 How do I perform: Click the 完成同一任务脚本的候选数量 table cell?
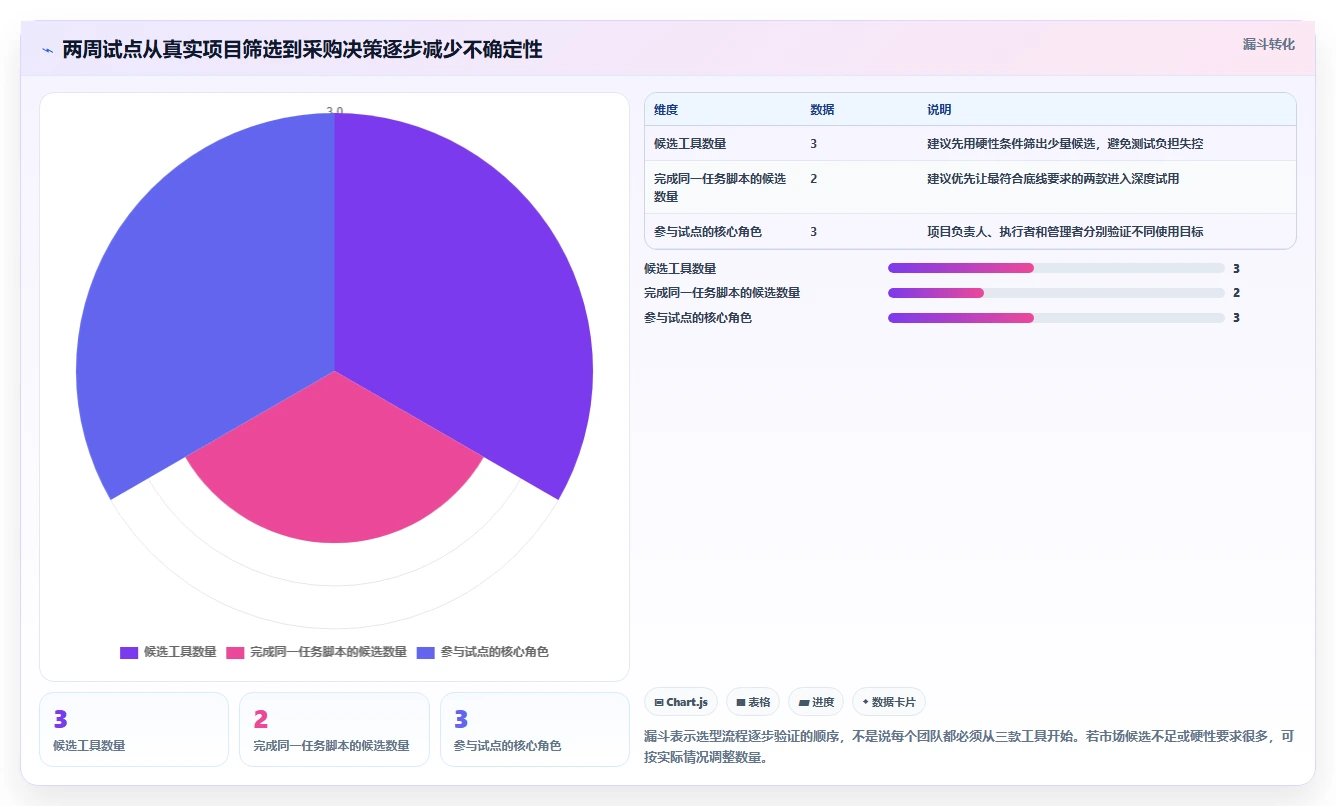(722, 187)
